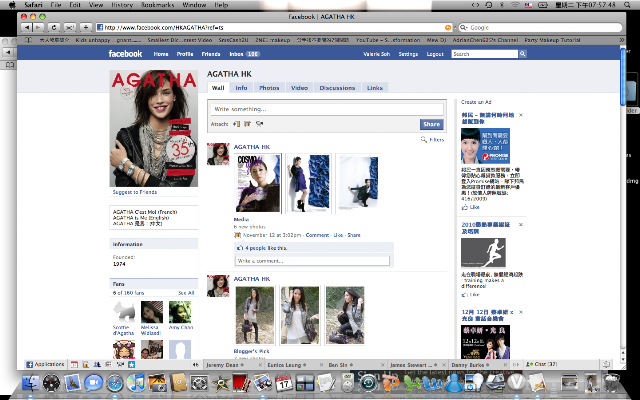This screenshot has height=400, width=640.
Task: Close Jeremy Dean chat tab
Action: 260,364
